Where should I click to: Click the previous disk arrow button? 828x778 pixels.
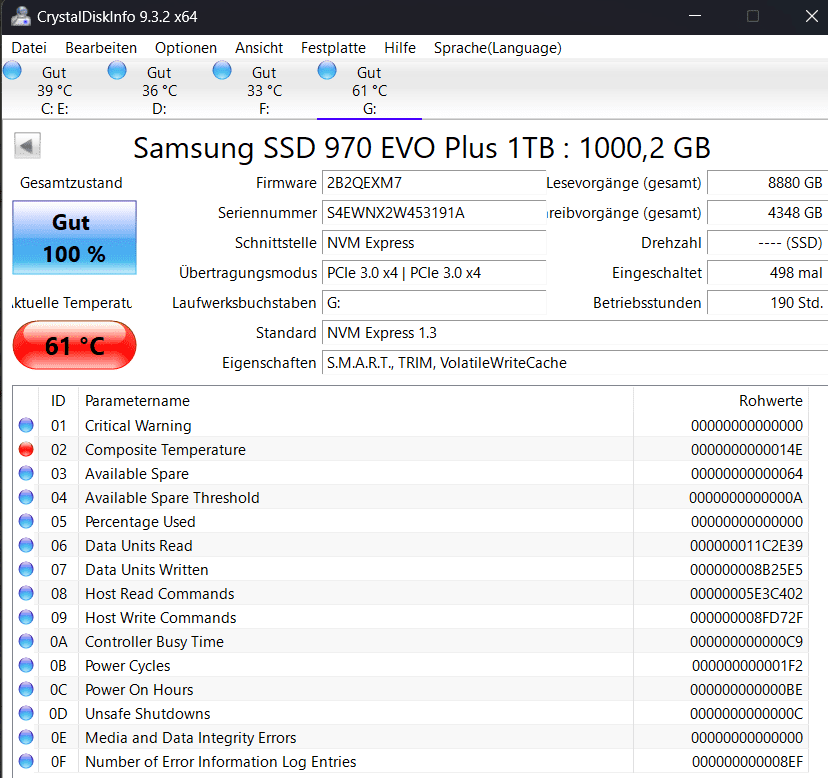click(27, 145)
